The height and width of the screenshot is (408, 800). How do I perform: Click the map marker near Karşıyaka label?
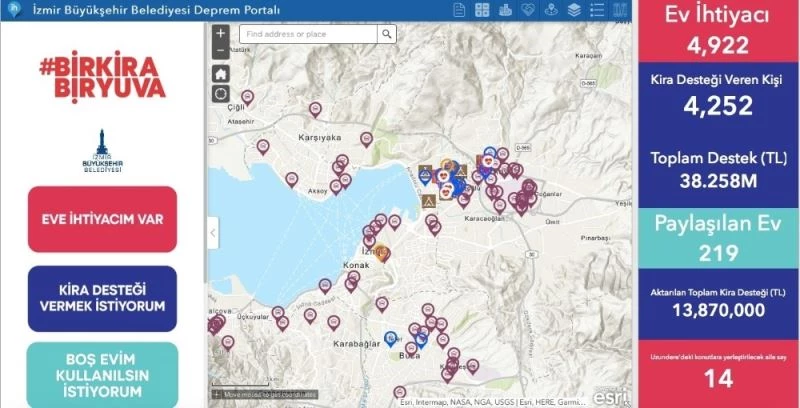coord(366,139)
